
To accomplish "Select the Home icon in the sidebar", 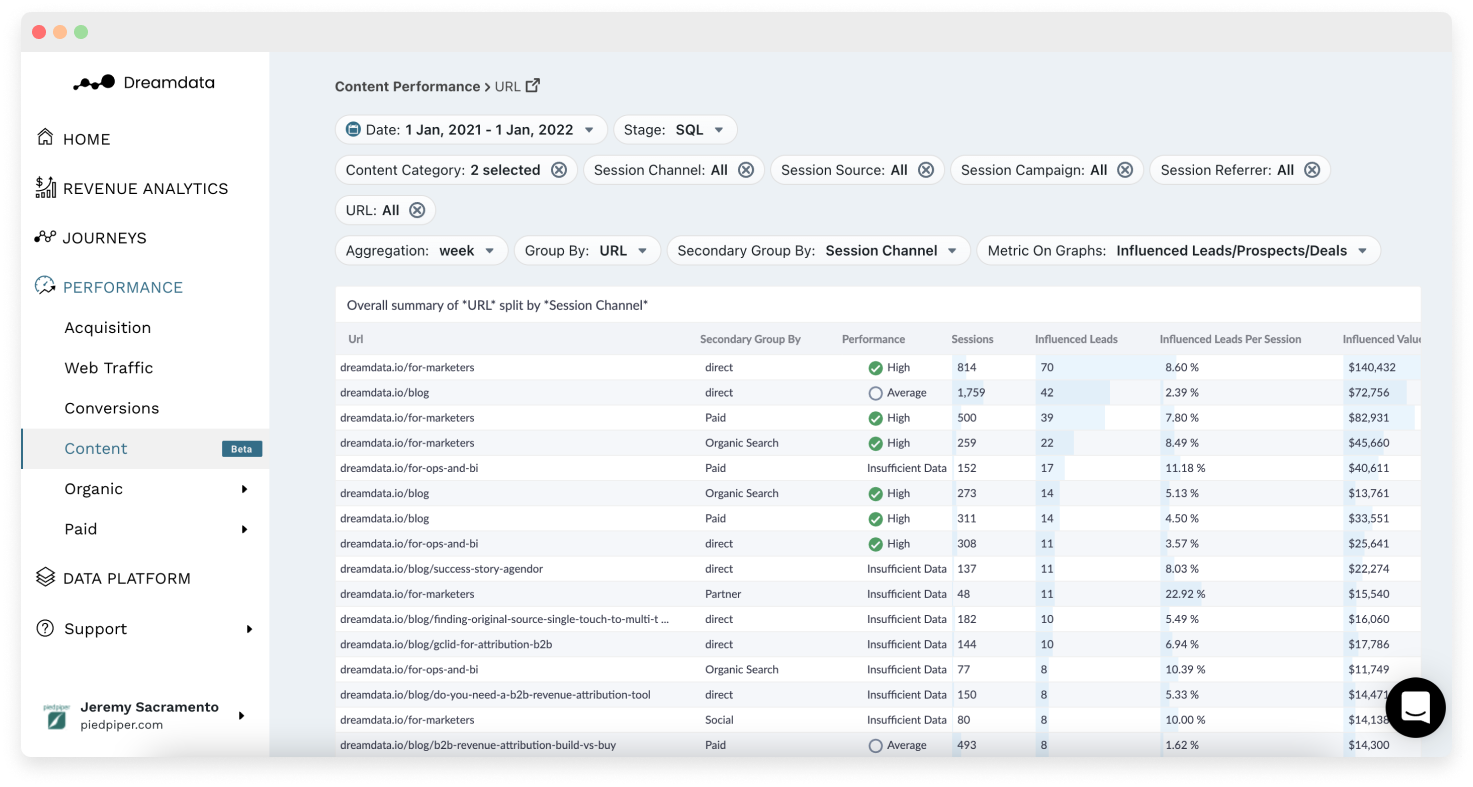I will click(43, 139).
